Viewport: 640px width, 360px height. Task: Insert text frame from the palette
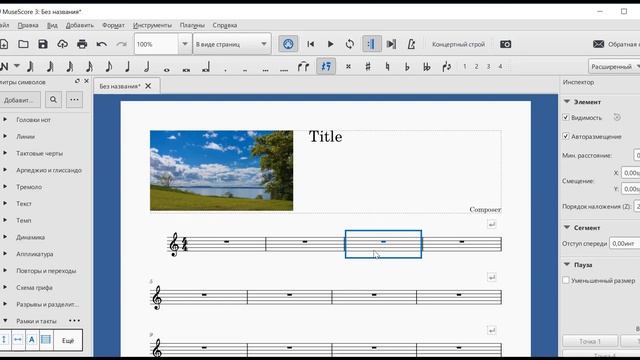(32, 340)
